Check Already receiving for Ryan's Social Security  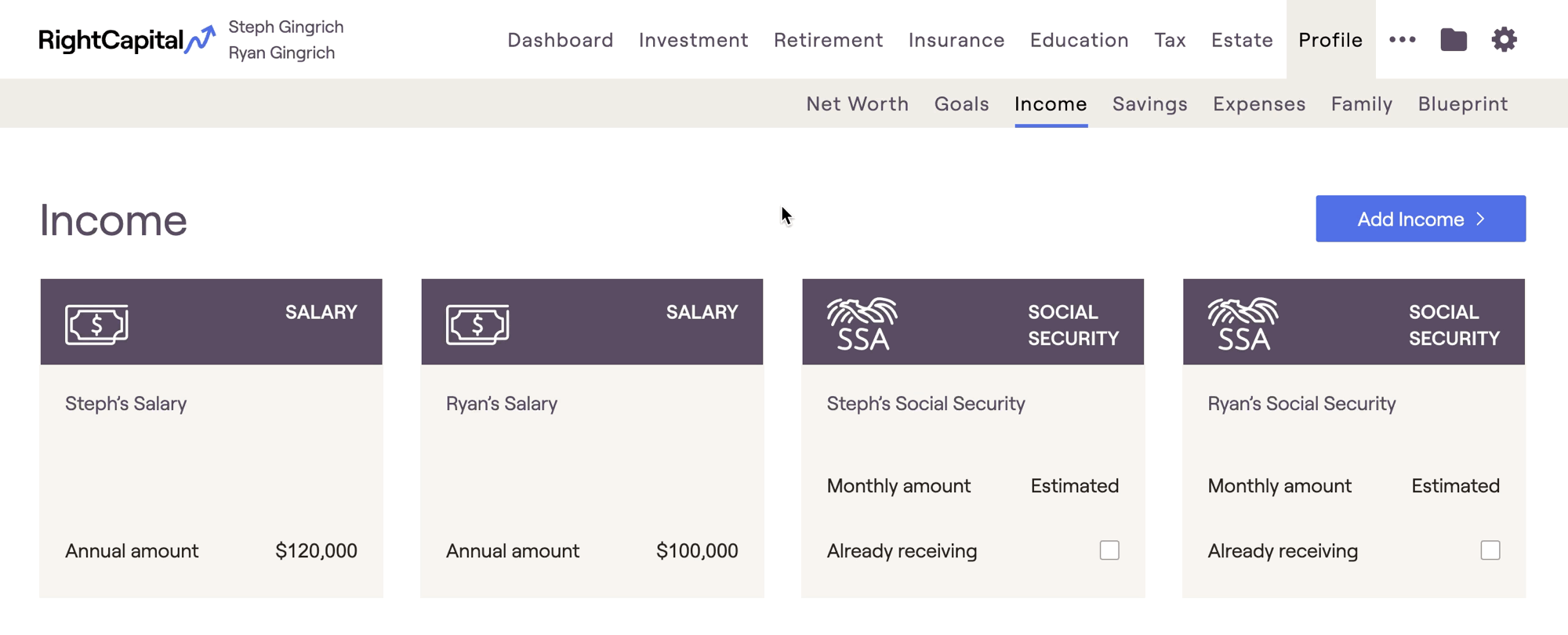pyautogui.click(x=1490, y=550)
